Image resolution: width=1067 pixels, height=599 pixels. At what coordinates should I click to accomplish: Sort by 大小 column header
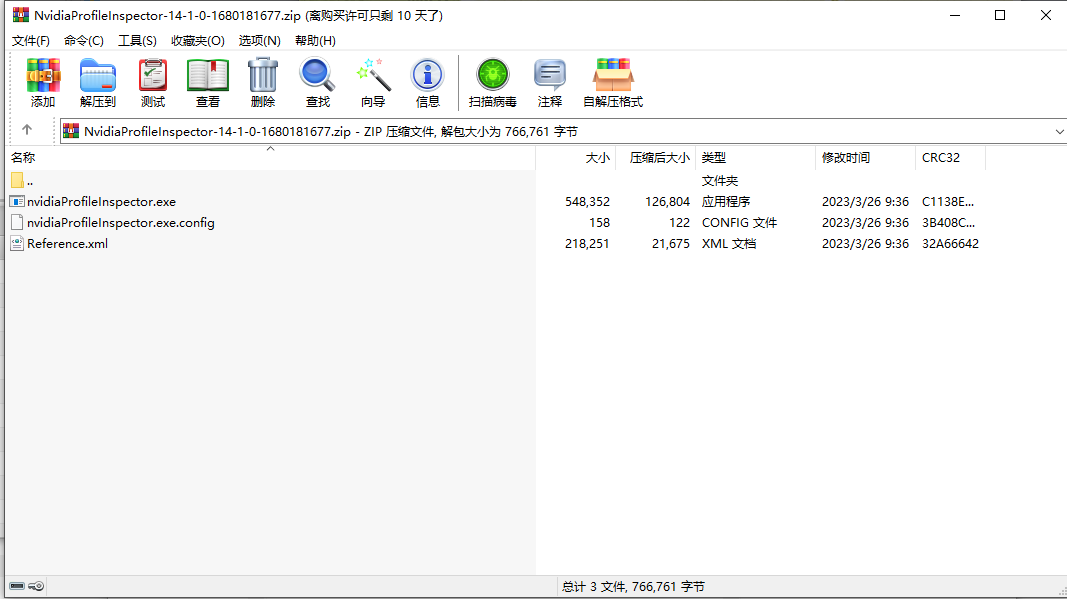576,158
